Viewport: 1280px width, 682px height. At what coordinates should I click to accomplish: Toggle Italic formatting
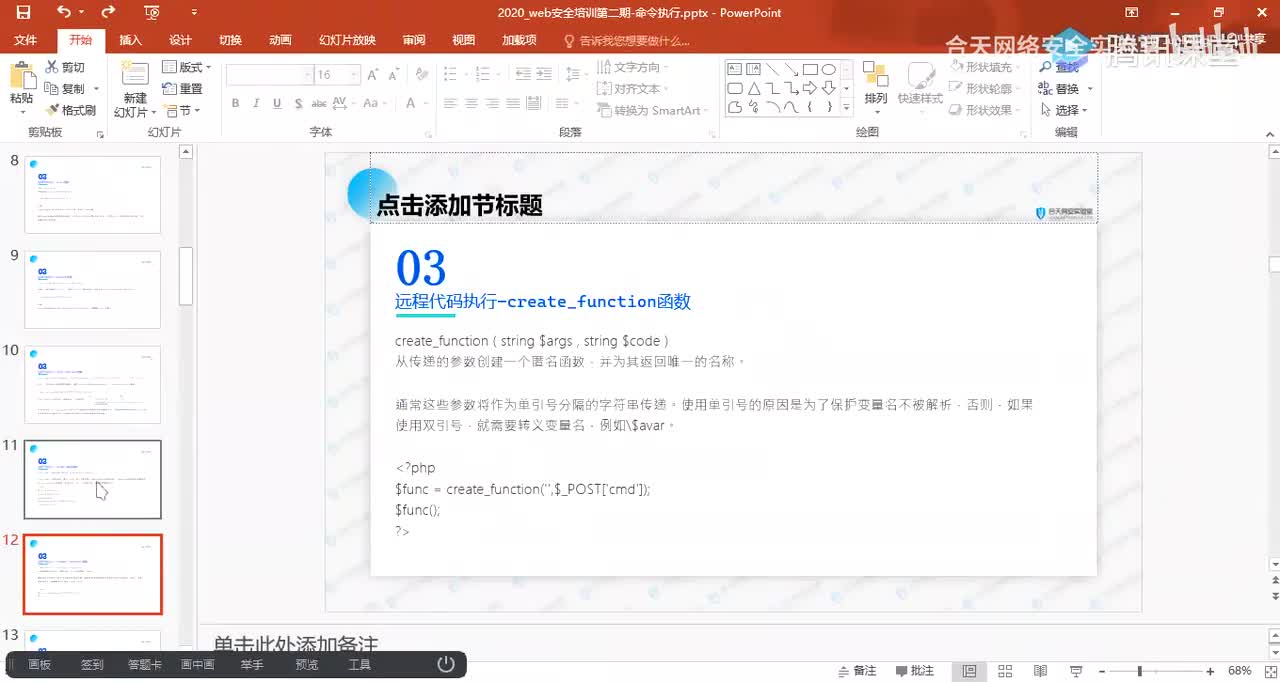256,103
